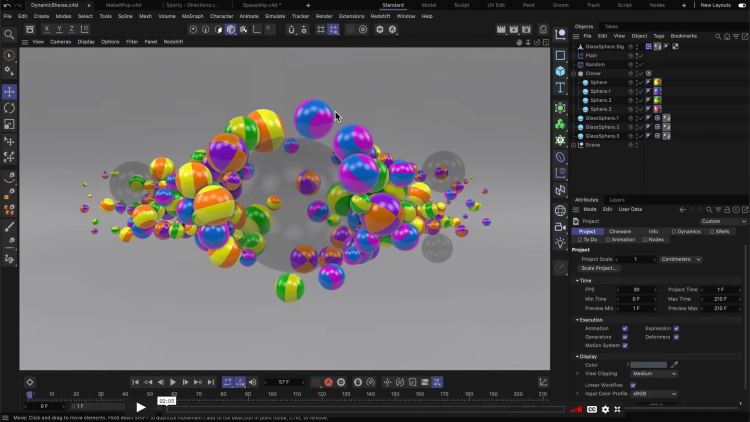Open the Simulate menu
This screenshot has height=422, width=750.
[275, 16]
